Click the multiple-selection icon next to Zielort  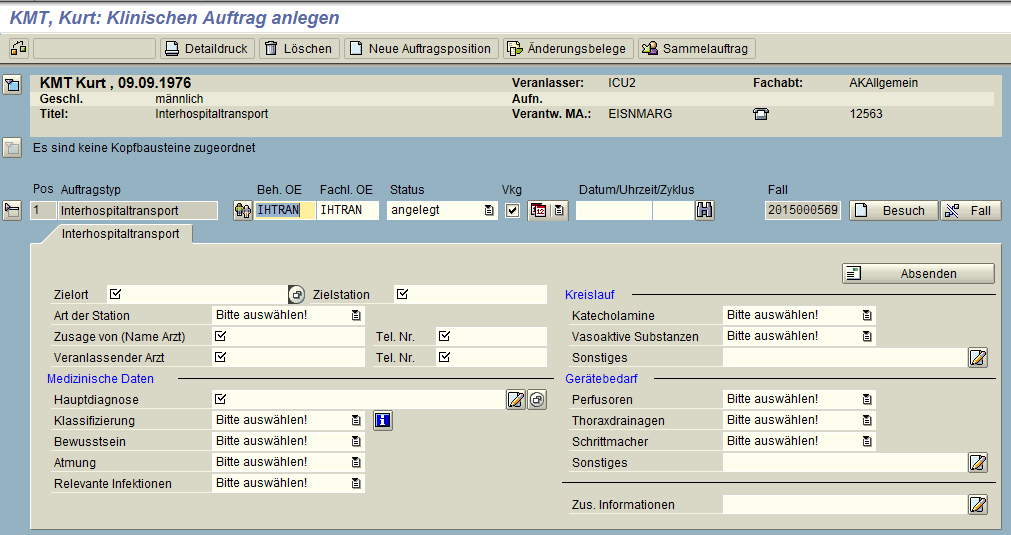click(x=296, y=295)
